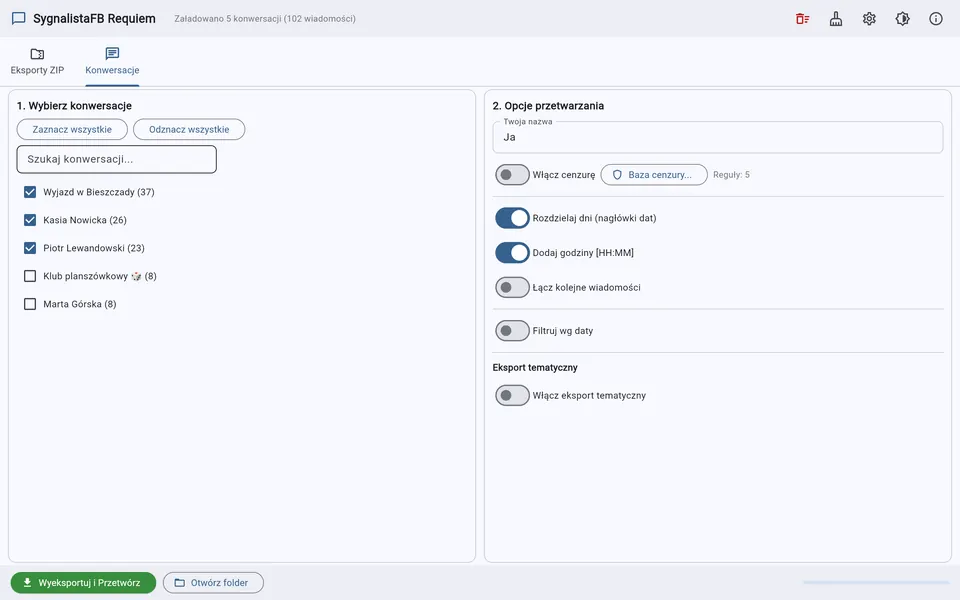This screenshot has height=600, width=960.
Task: Enable Łącz kolejne wiadomości toggle
Action: [x=512, y=287]
